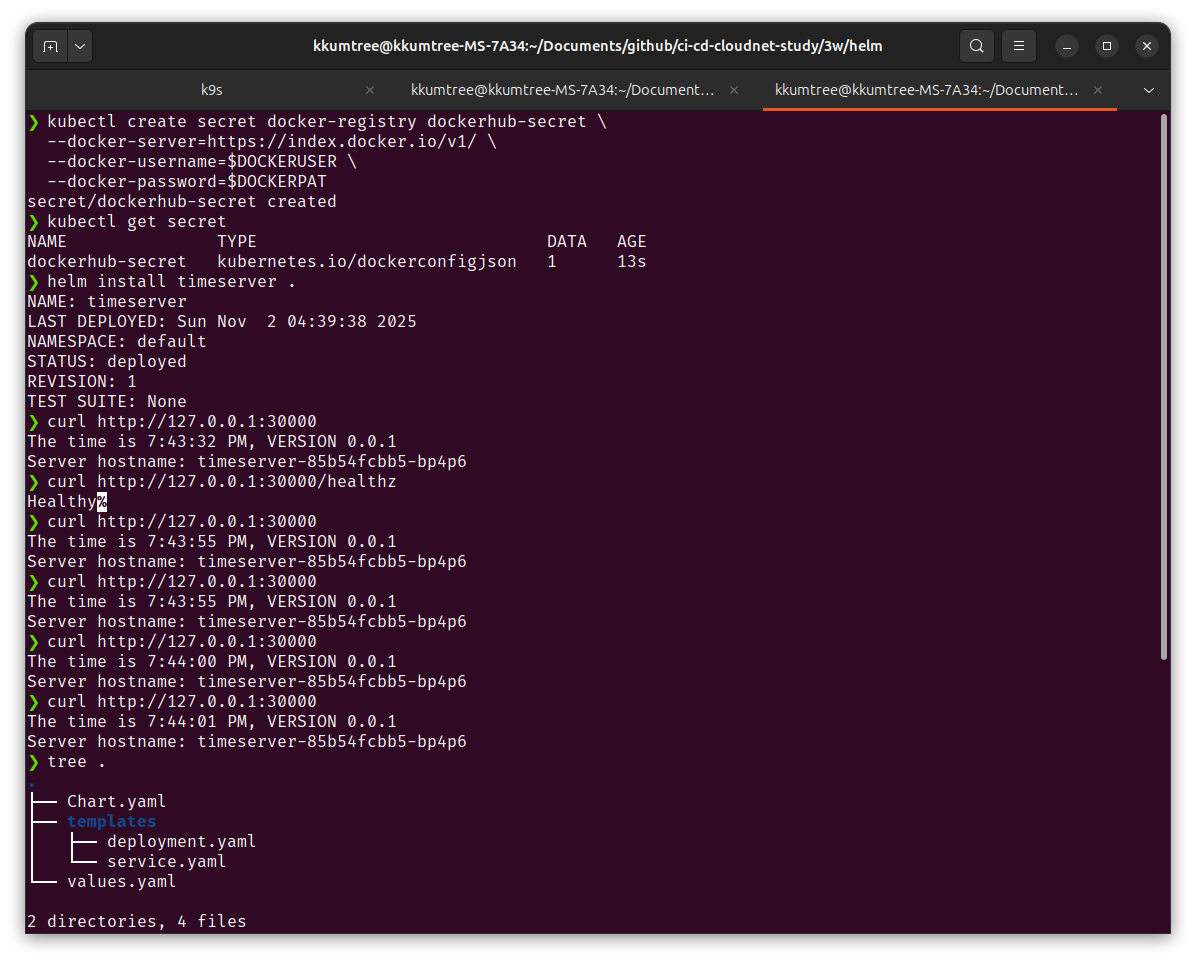Click the curl healthz command line

point(221,481)
